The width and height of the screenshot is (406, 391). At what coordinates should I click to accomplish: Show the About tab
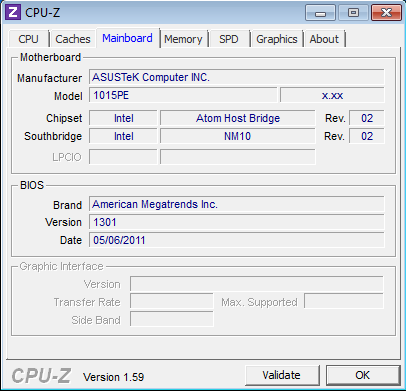tap(324, 39)
